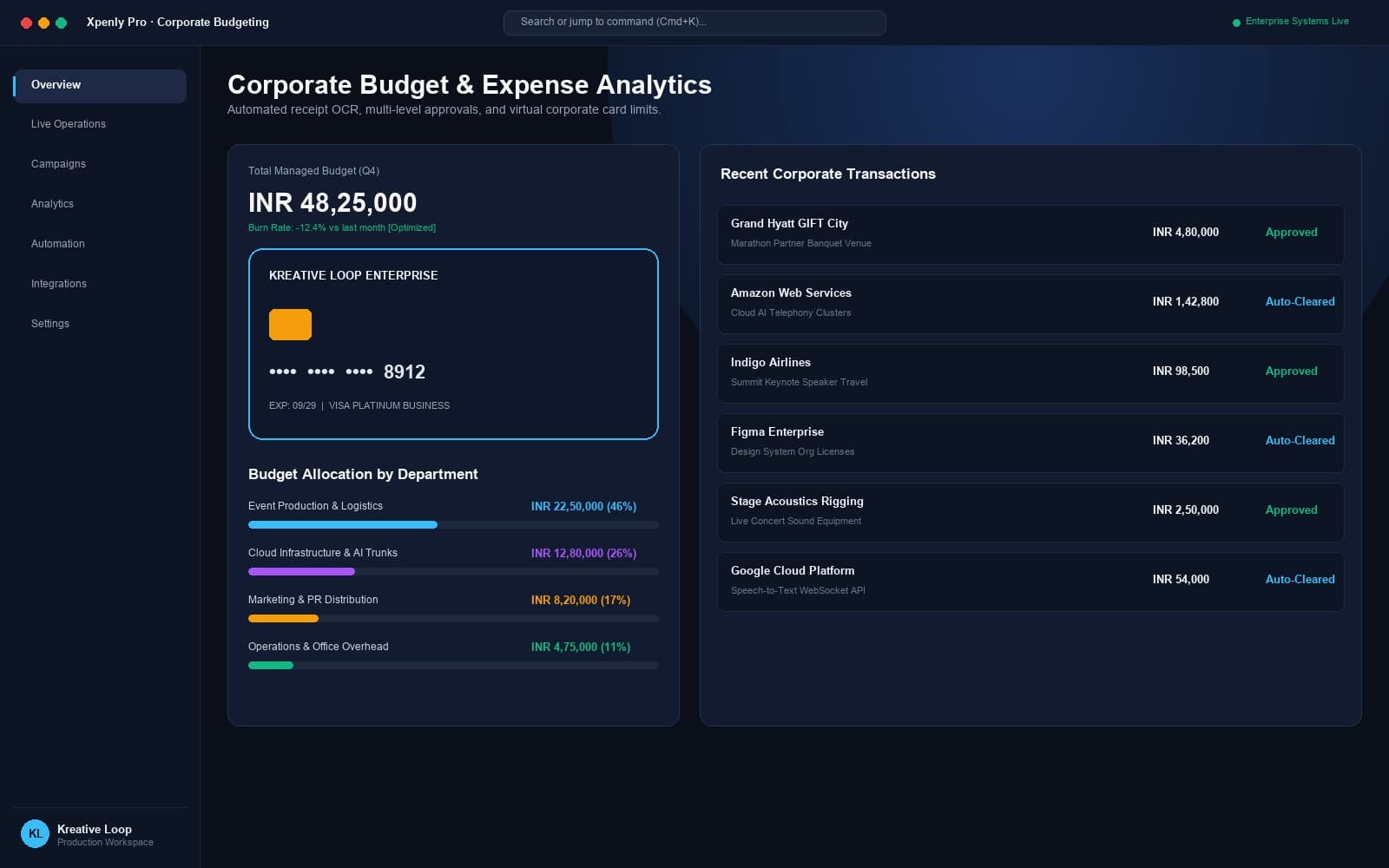Viewport: 1389px width, 868px height.
Task: Select the Kreative Loop Enterprise virtual card
Action: 453,345
